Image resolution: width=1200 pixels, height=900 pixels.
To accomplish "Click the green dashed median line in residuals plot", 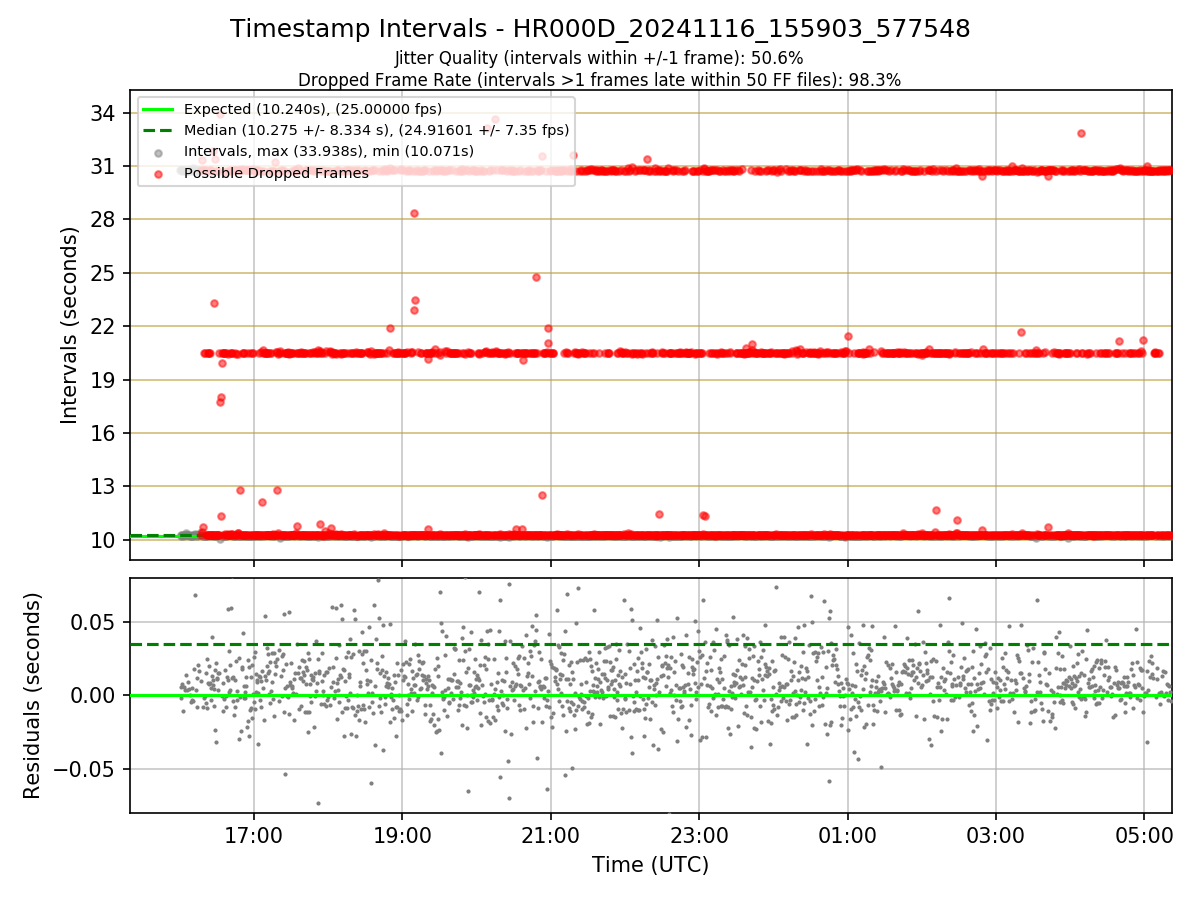I will coord(650,644).
